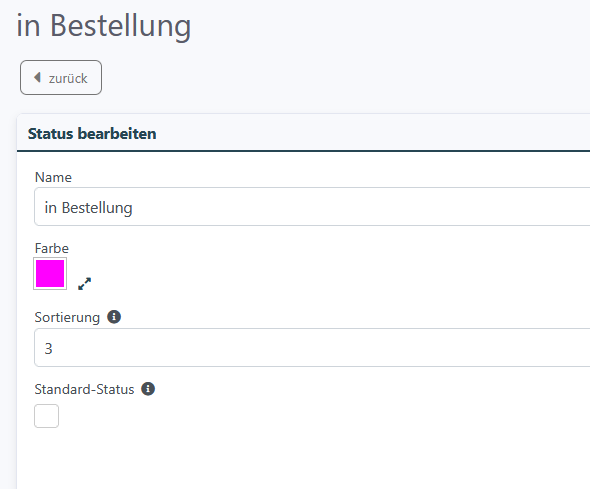
Task: Click the Name label above the field
Action: (53, 177)
